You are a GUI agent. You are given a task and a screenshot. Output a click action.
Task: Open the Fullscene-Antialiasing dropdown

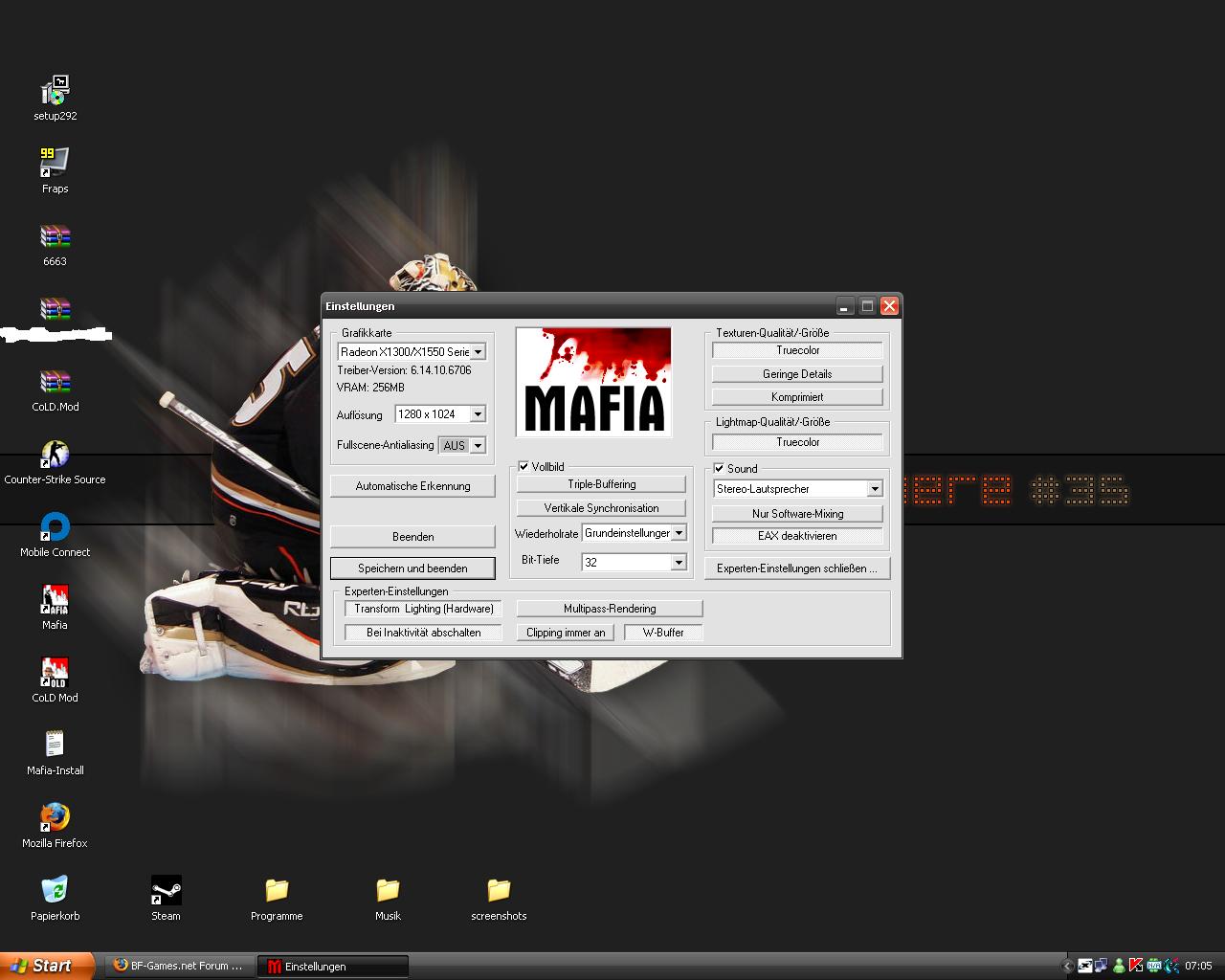(462, 446)
